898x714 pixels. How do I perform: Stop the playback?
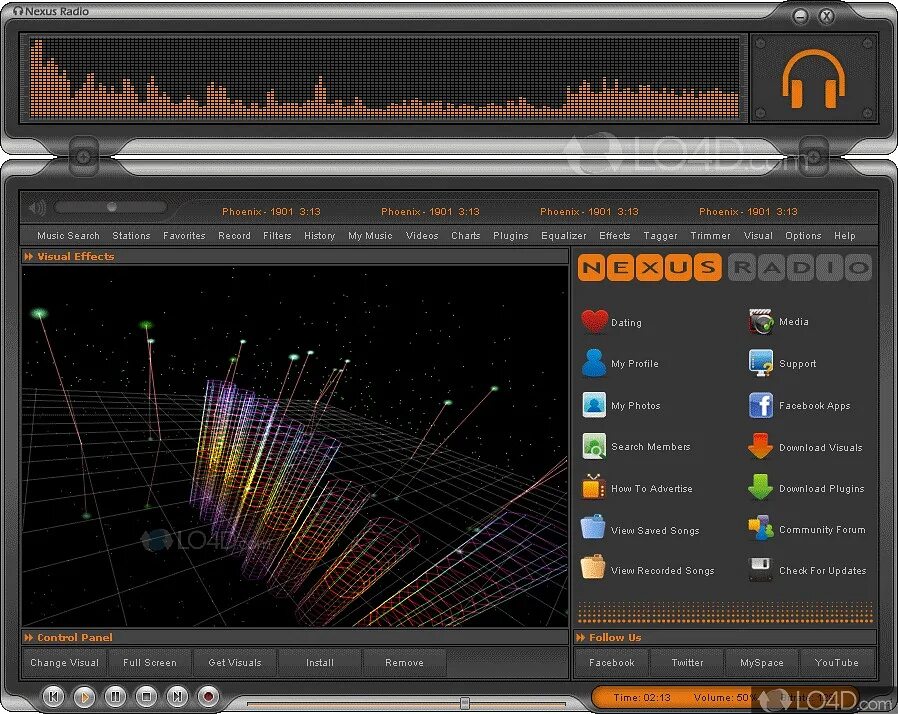pyautogui.click(x=146, y=696)
